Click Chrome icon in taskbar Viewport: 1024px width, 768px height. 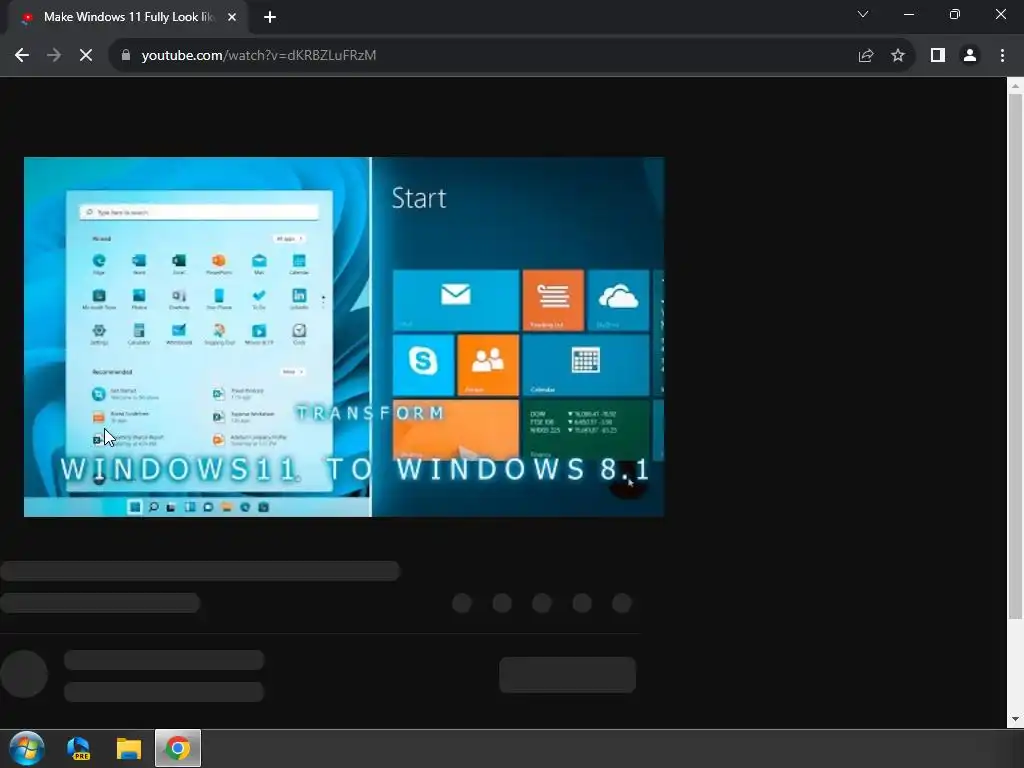point(178,748)
